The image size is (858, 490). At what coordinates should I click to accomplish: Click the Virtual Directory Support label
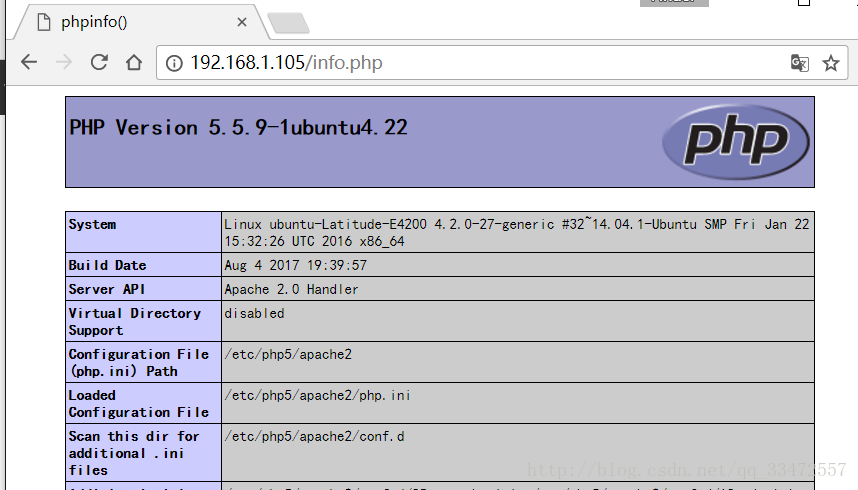pyautogui.click(x=135, y=321)
